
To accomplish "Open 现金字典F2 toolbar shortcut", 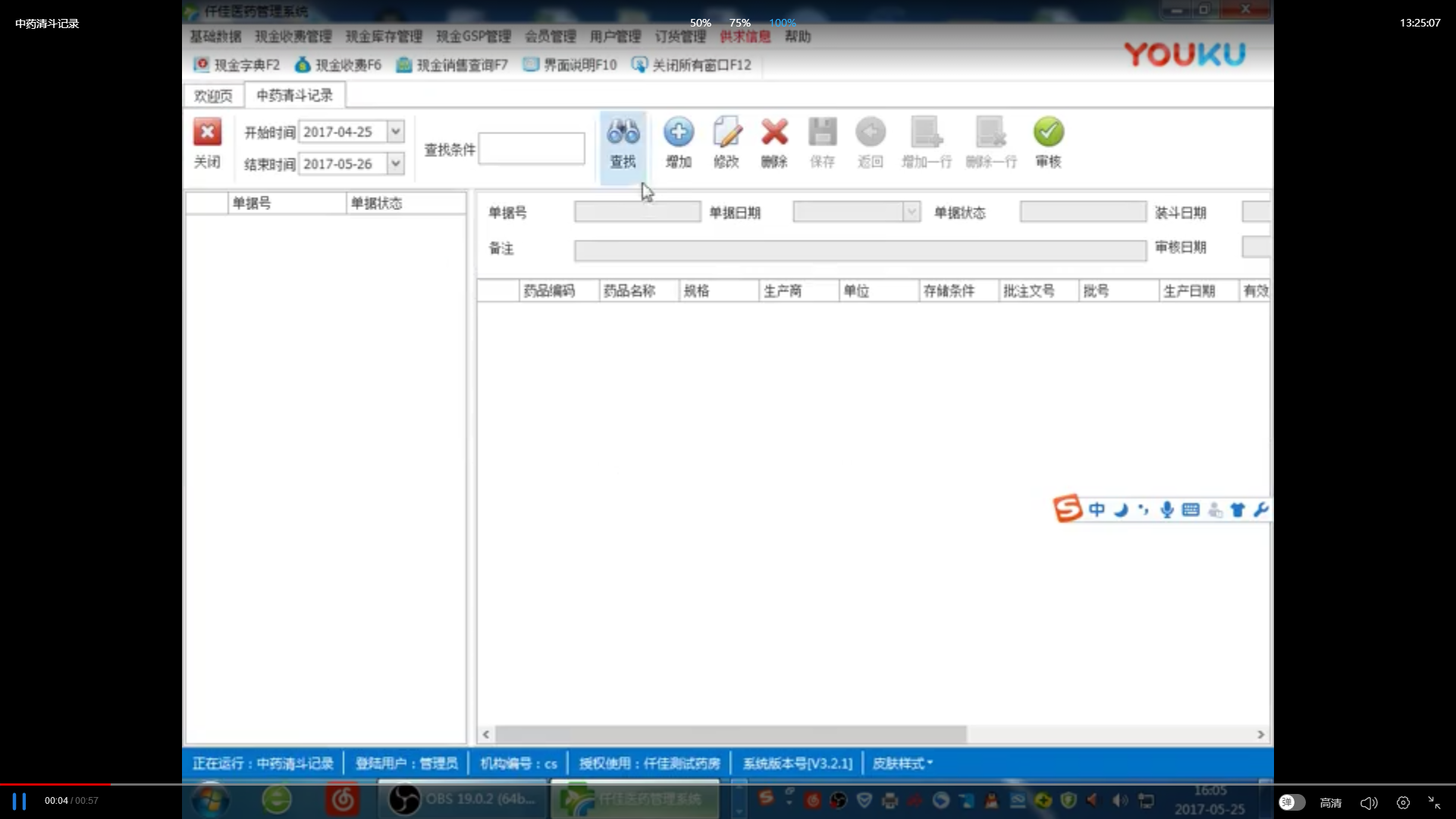I will 237,65.
